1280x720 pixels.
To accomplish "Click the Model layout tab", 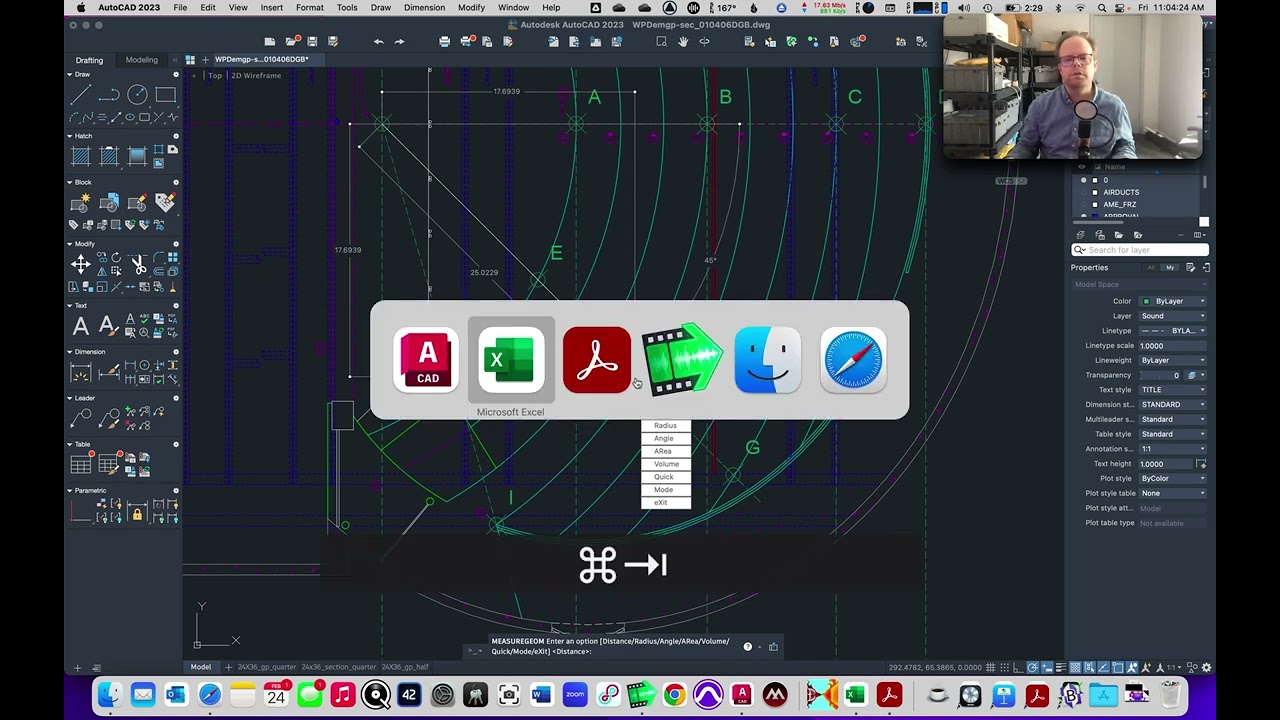I will coord(201,667).
